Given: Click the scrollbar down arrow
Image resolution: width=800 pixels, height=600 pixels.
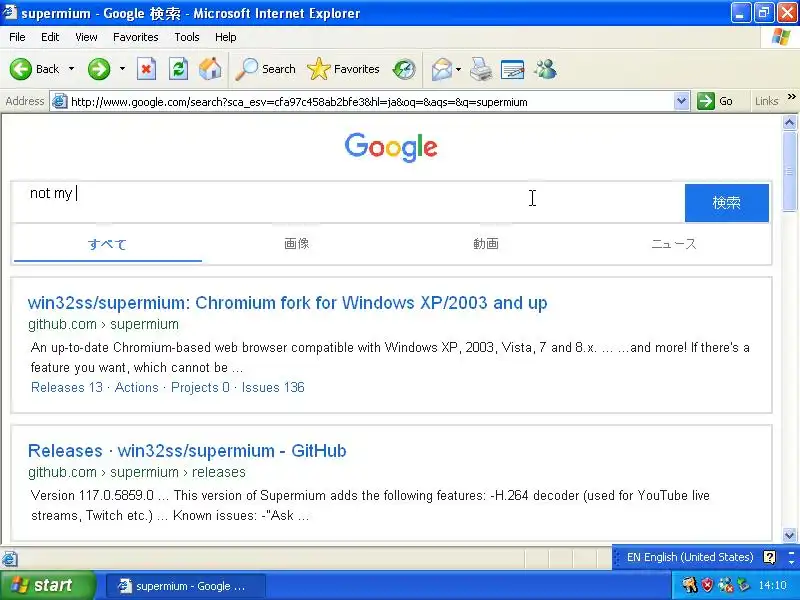Looking at the screenshot, I should pos(789,535).
